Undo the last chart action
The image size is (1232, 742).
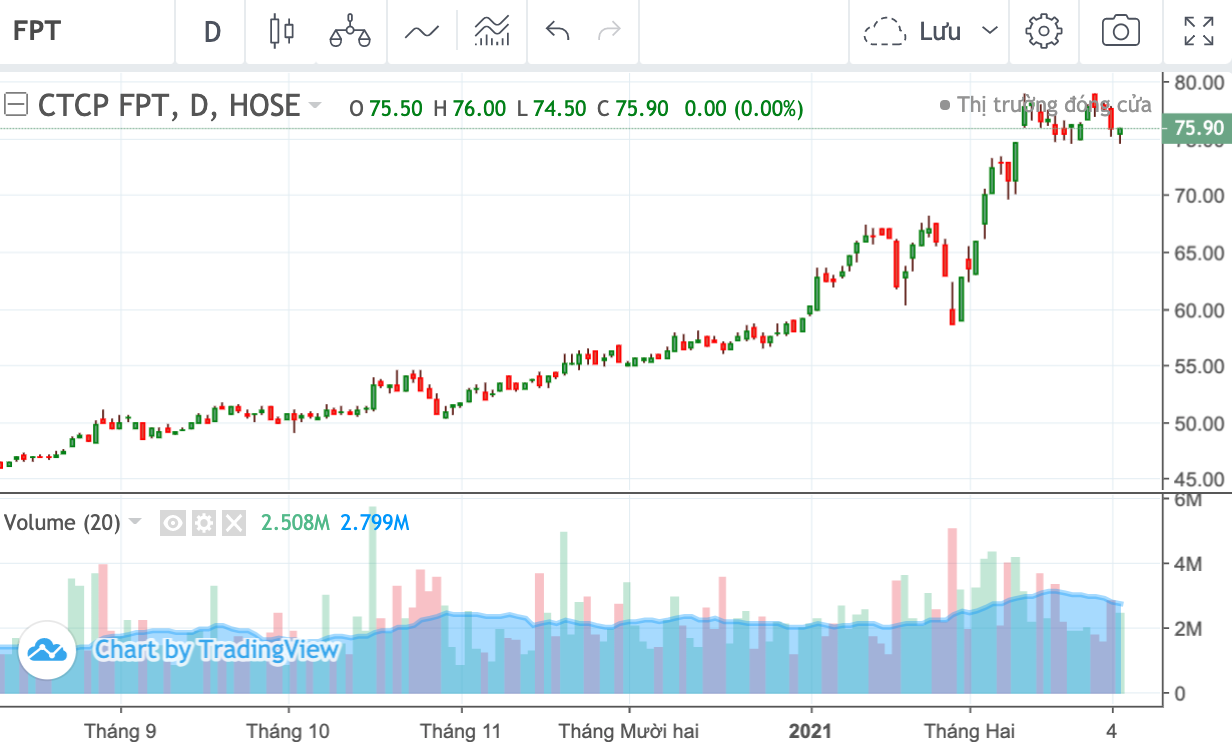557,31
